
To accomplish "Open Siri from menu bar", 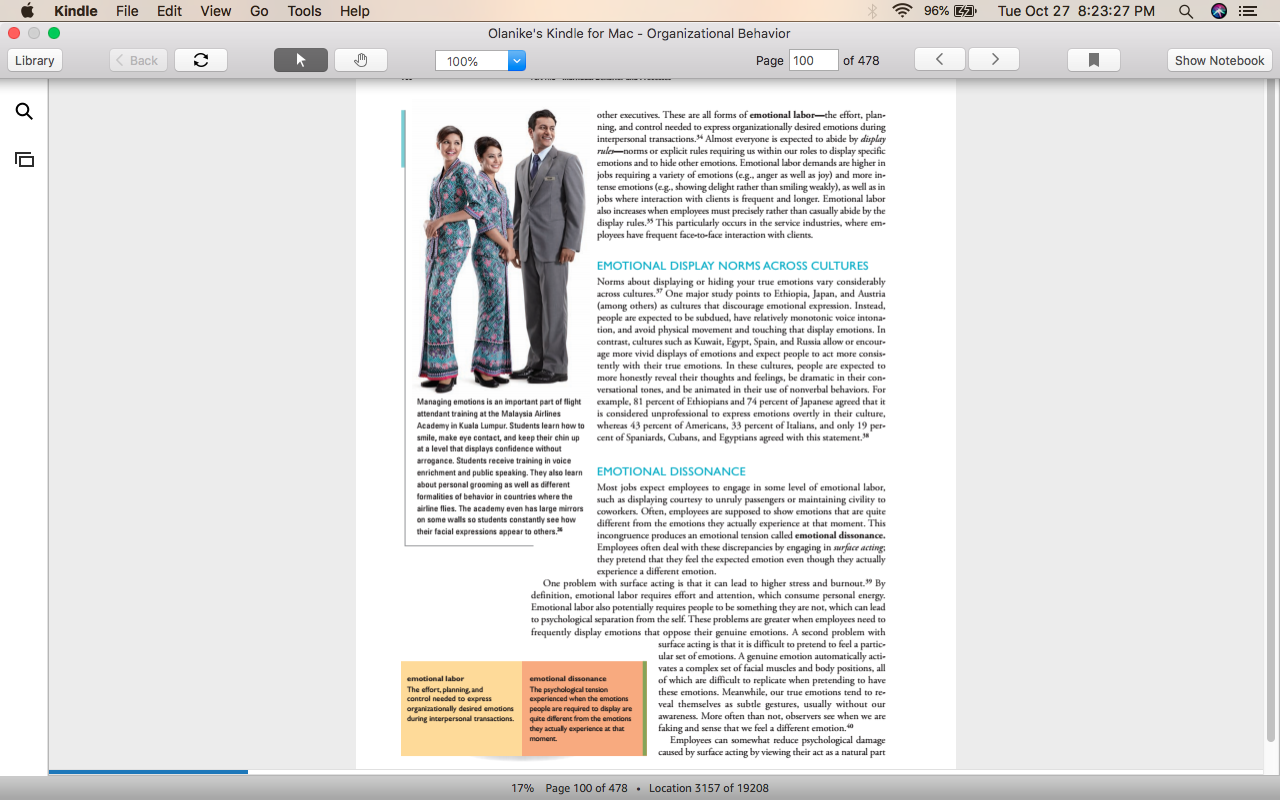I will pos(1218,11).
